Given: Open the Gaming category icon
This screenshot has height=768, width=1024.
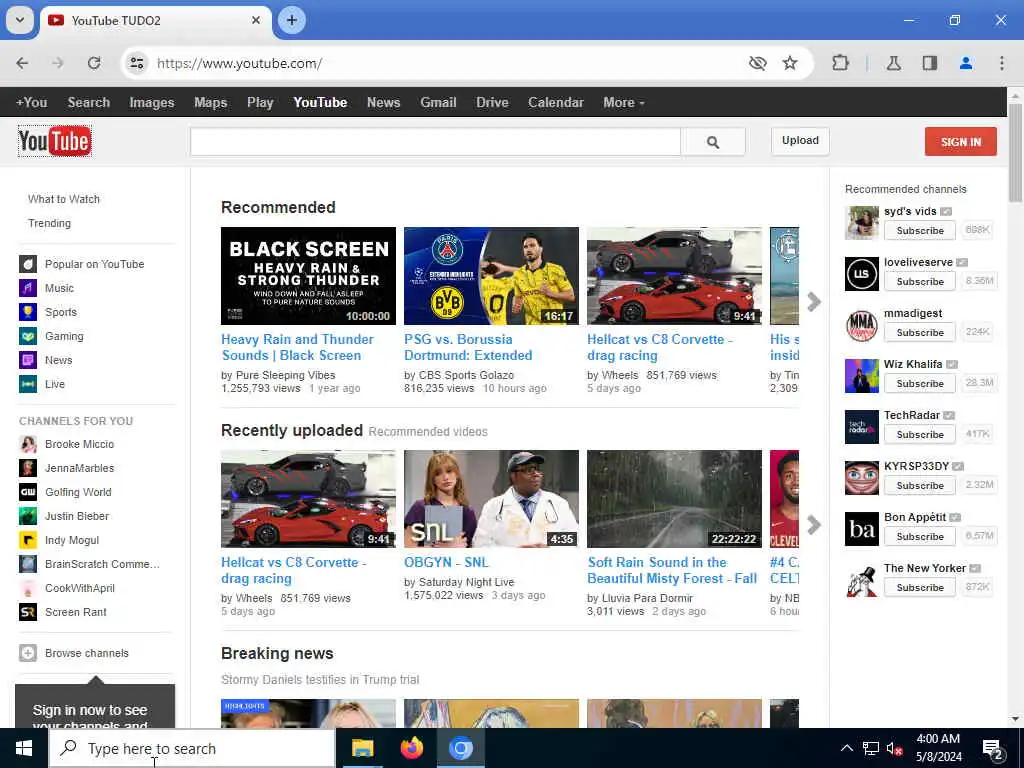Looking at the screenshot, I should [28, 336].
